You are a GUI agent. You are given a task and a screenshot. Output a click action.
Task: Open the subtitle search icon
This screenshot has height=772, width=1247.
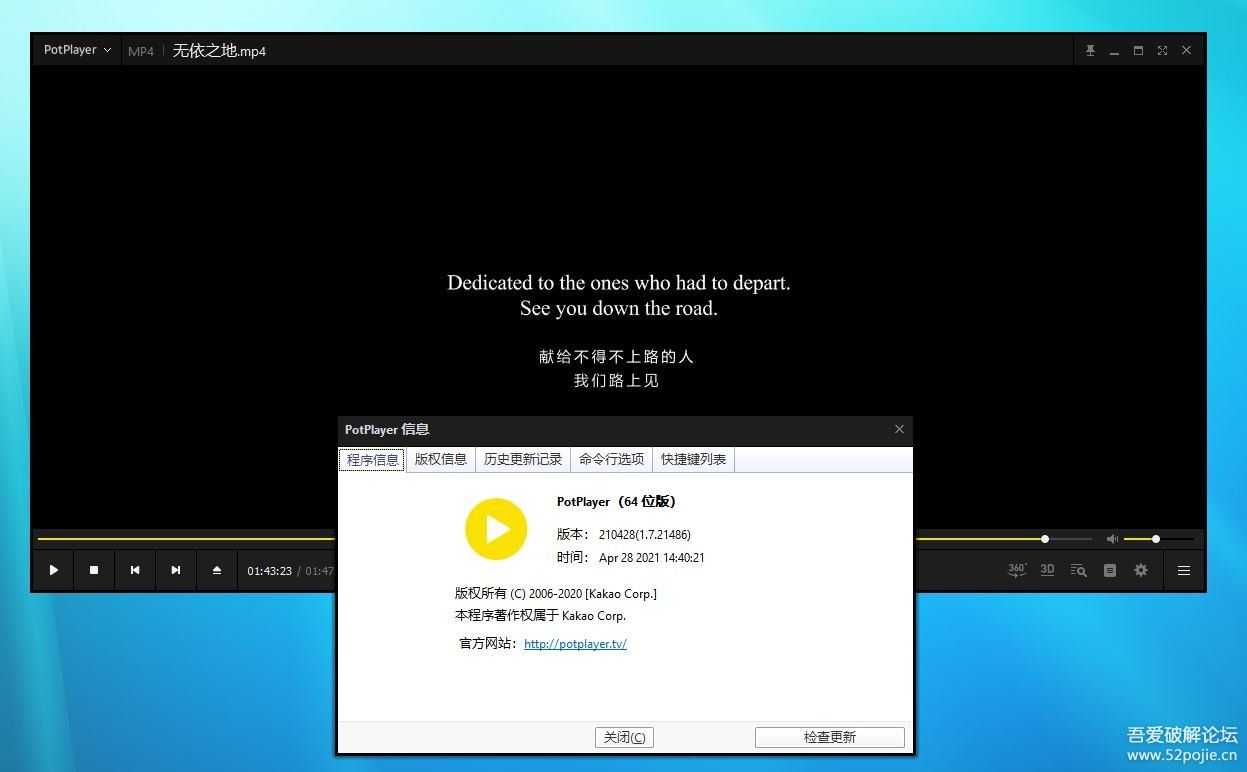(x=1078, y=570)
